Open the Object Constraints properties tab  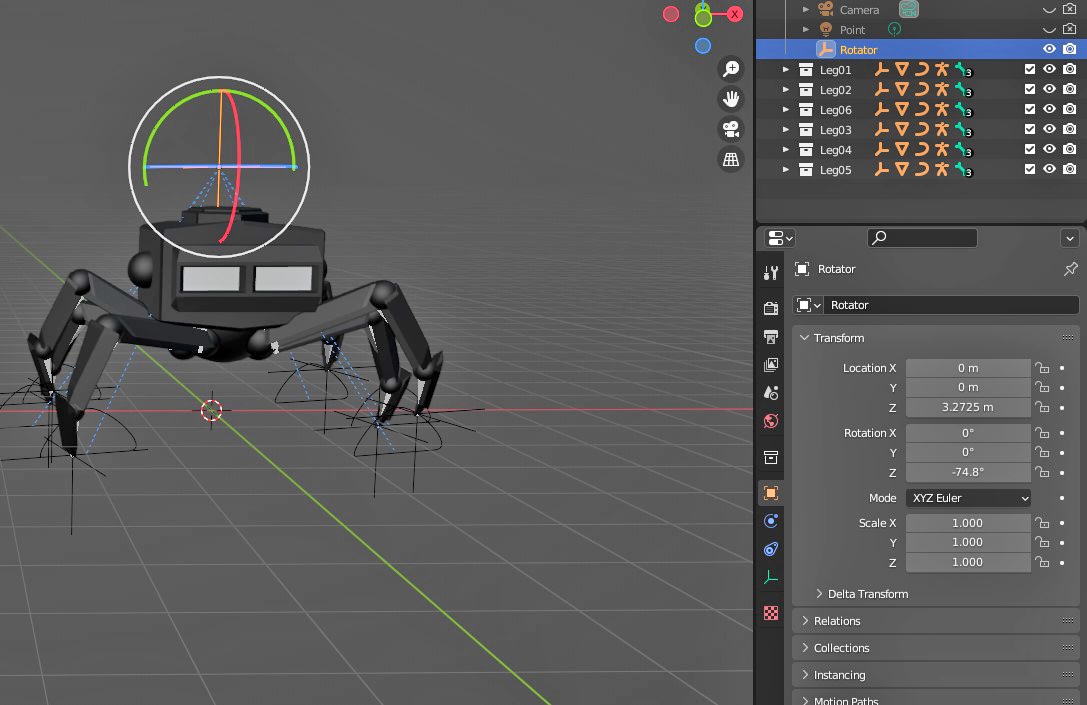(x=771, y=549)
